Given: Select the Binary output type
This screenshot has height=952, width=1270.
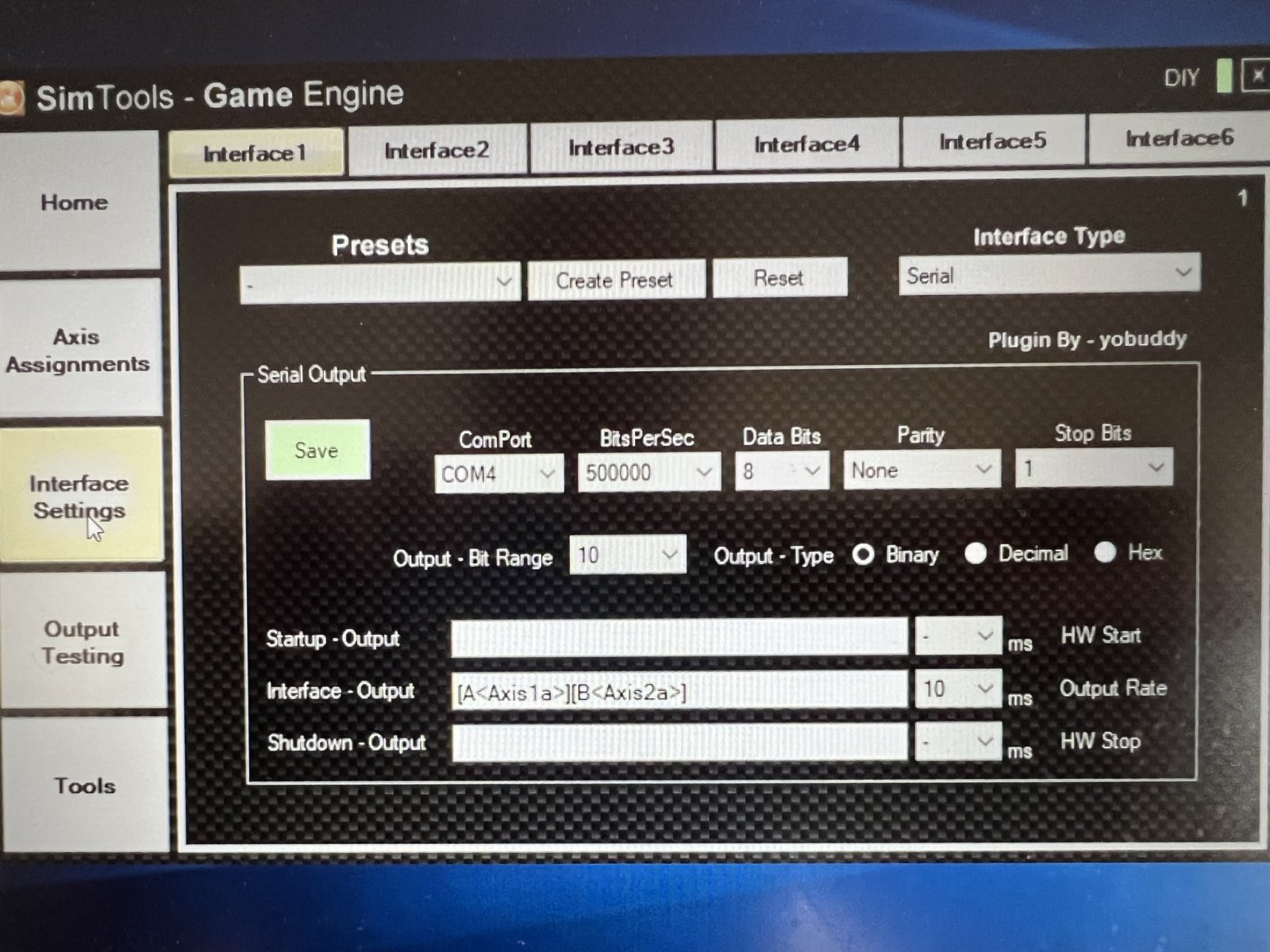Looking at the screenshot, I should [863, 554].
